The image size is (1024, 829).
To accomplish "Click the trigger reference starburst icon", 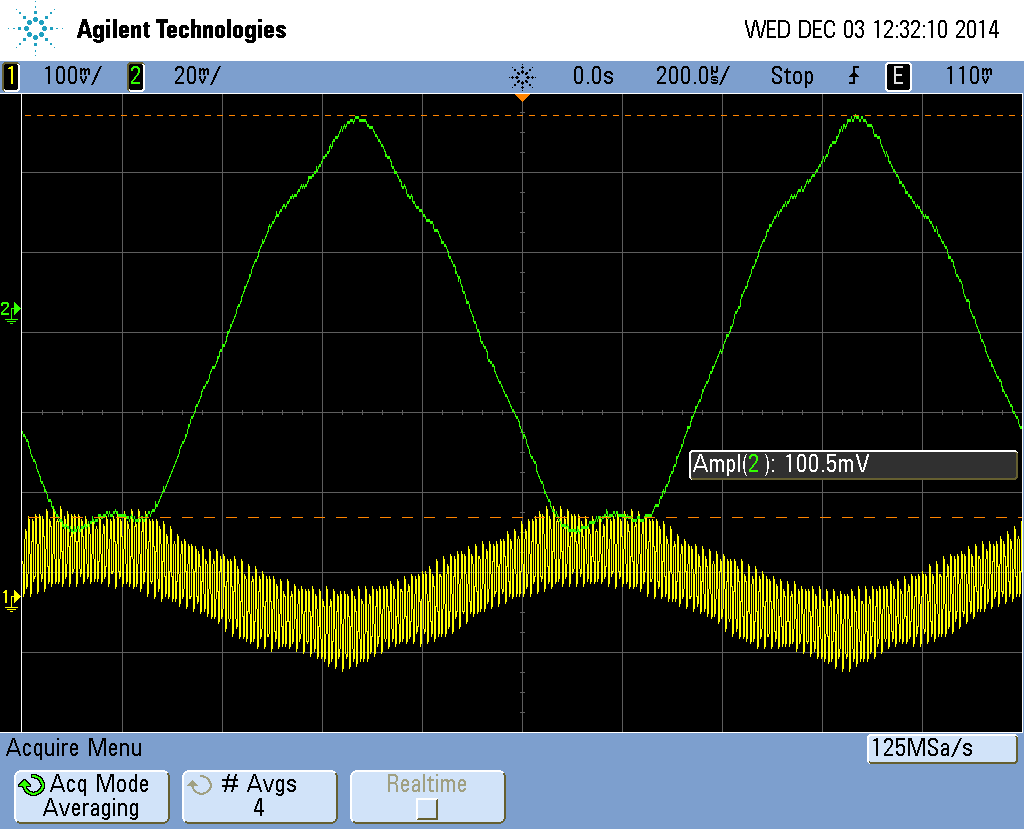I will (522, 76).
